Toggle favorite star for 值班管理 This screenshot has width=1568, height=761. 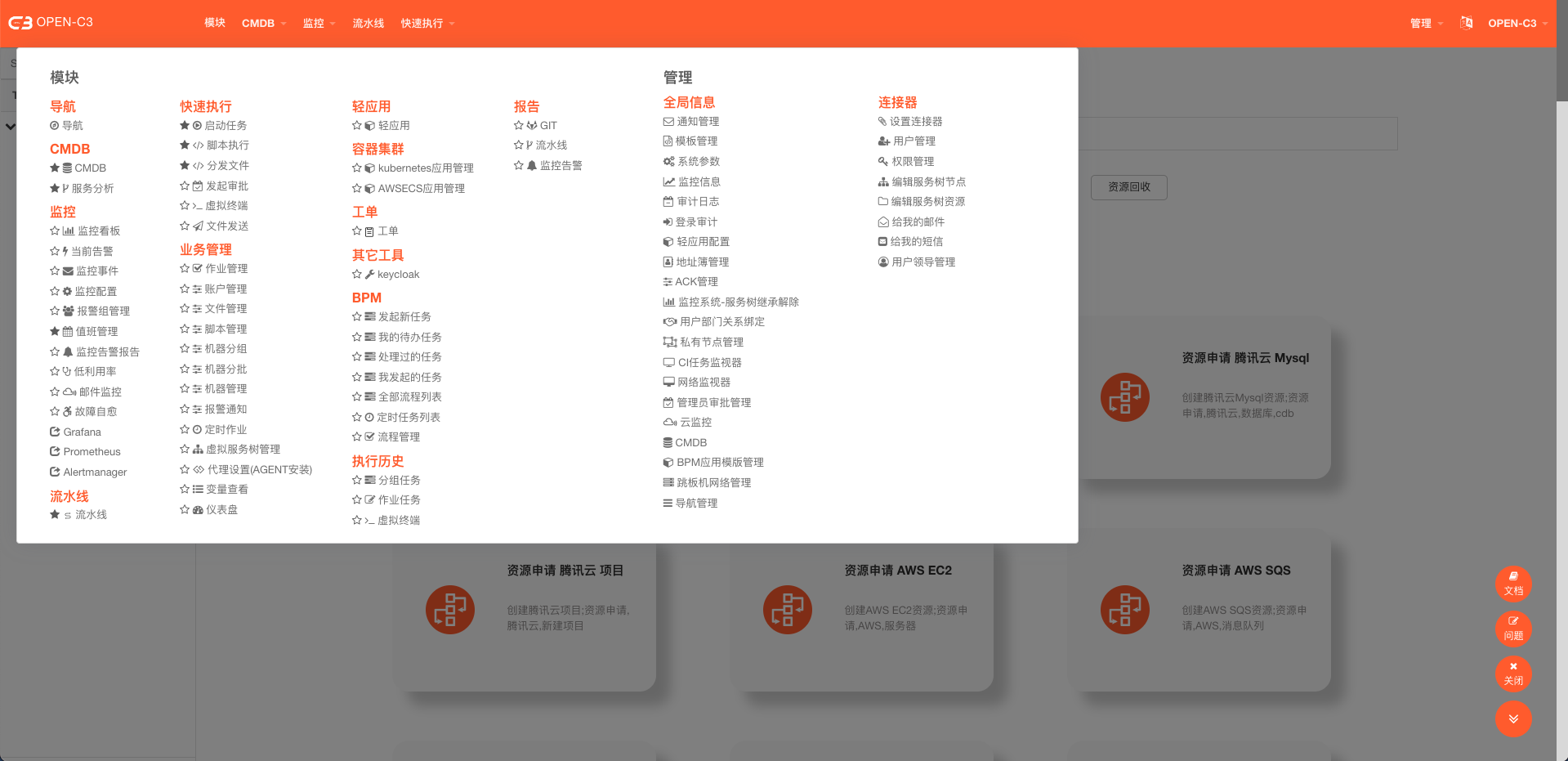pyautogui.click(x=55, y=331)
